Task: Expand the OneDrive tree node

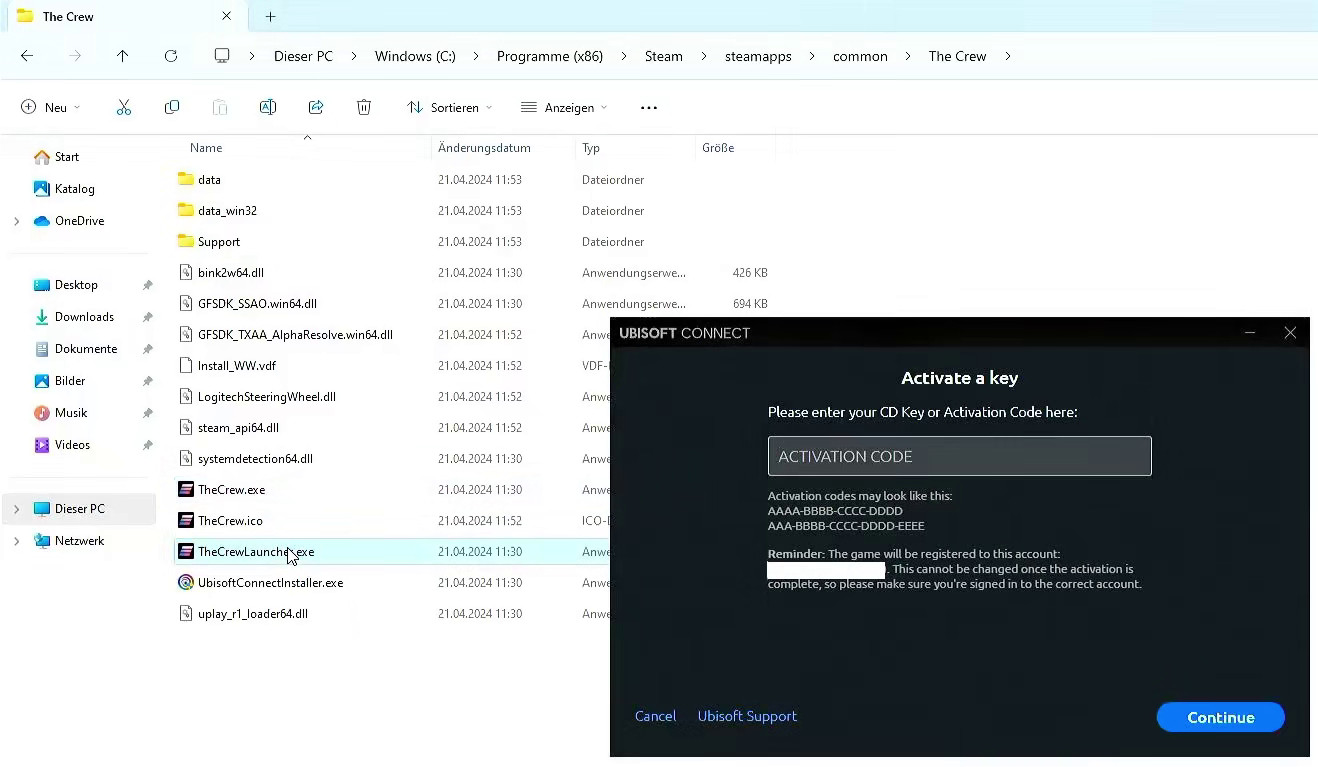Action: 16,221
